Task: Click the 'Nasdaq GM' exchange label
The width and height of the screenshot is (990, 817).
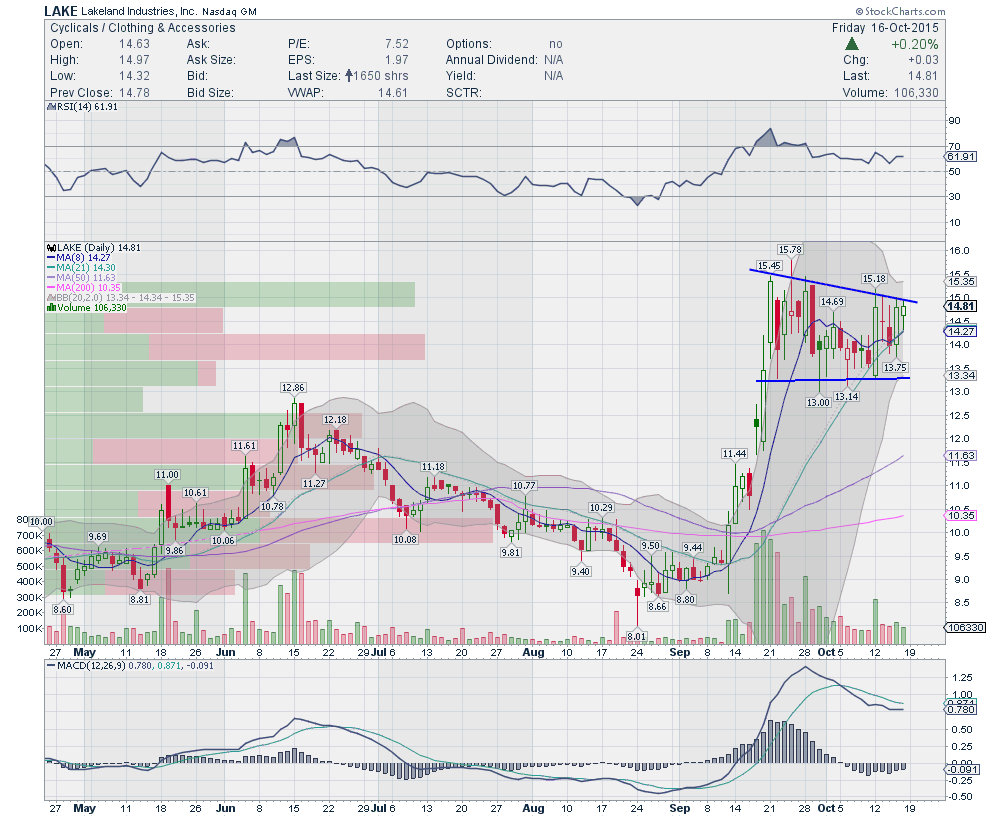Action: click(229, 11)
